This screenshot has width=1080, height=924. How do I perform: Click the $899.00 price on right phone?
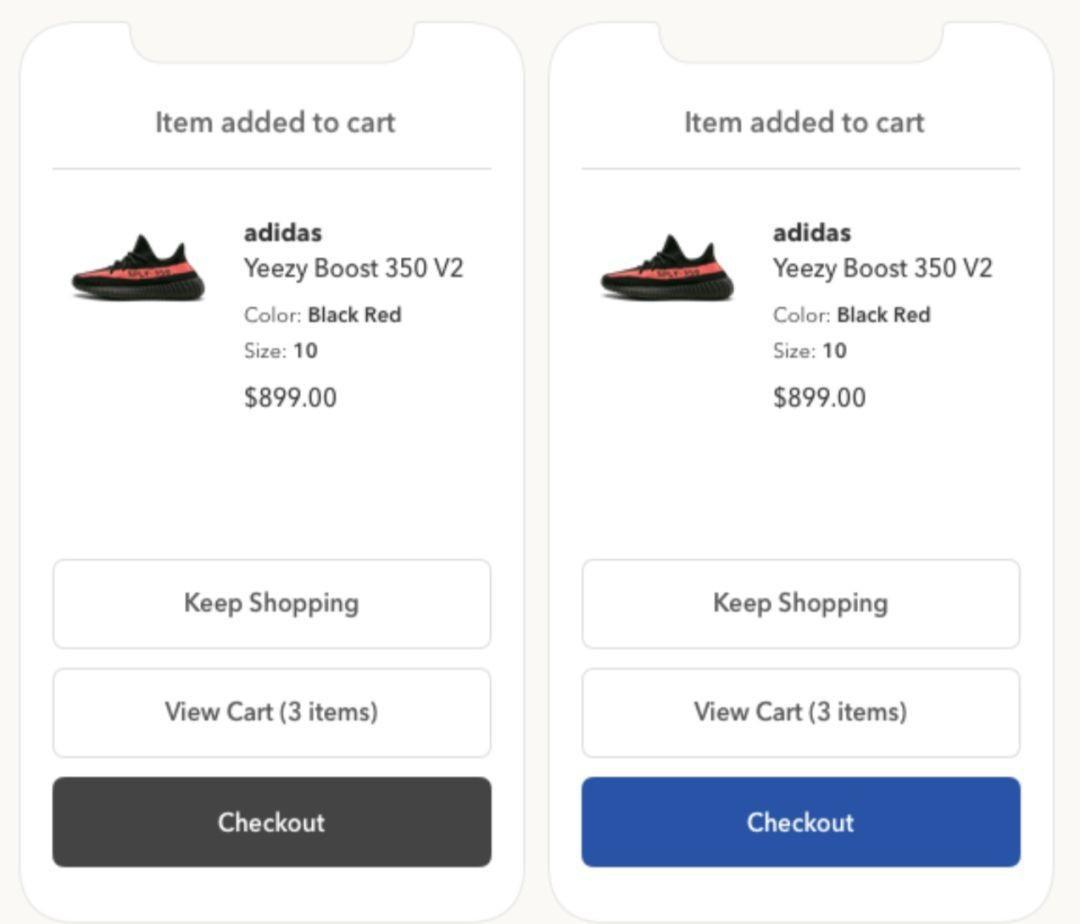pyautogui.click(x=819, y=397)
